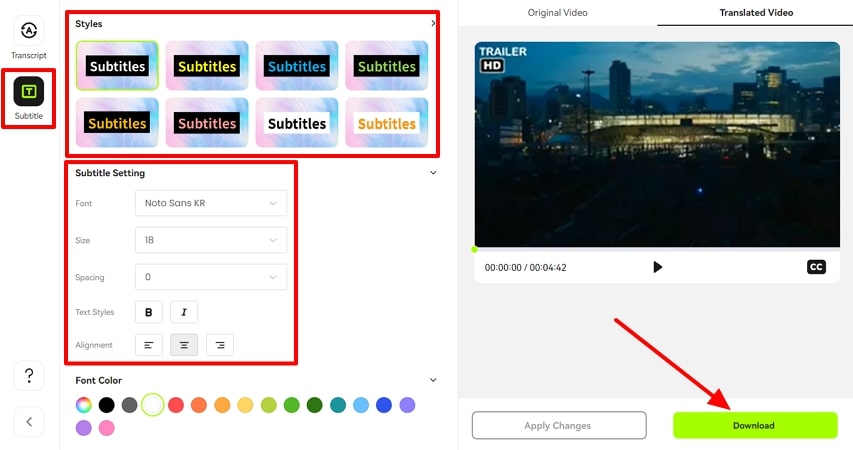Set alignment to center
This screenshot has width=853, height=450.
coord(184,345)
